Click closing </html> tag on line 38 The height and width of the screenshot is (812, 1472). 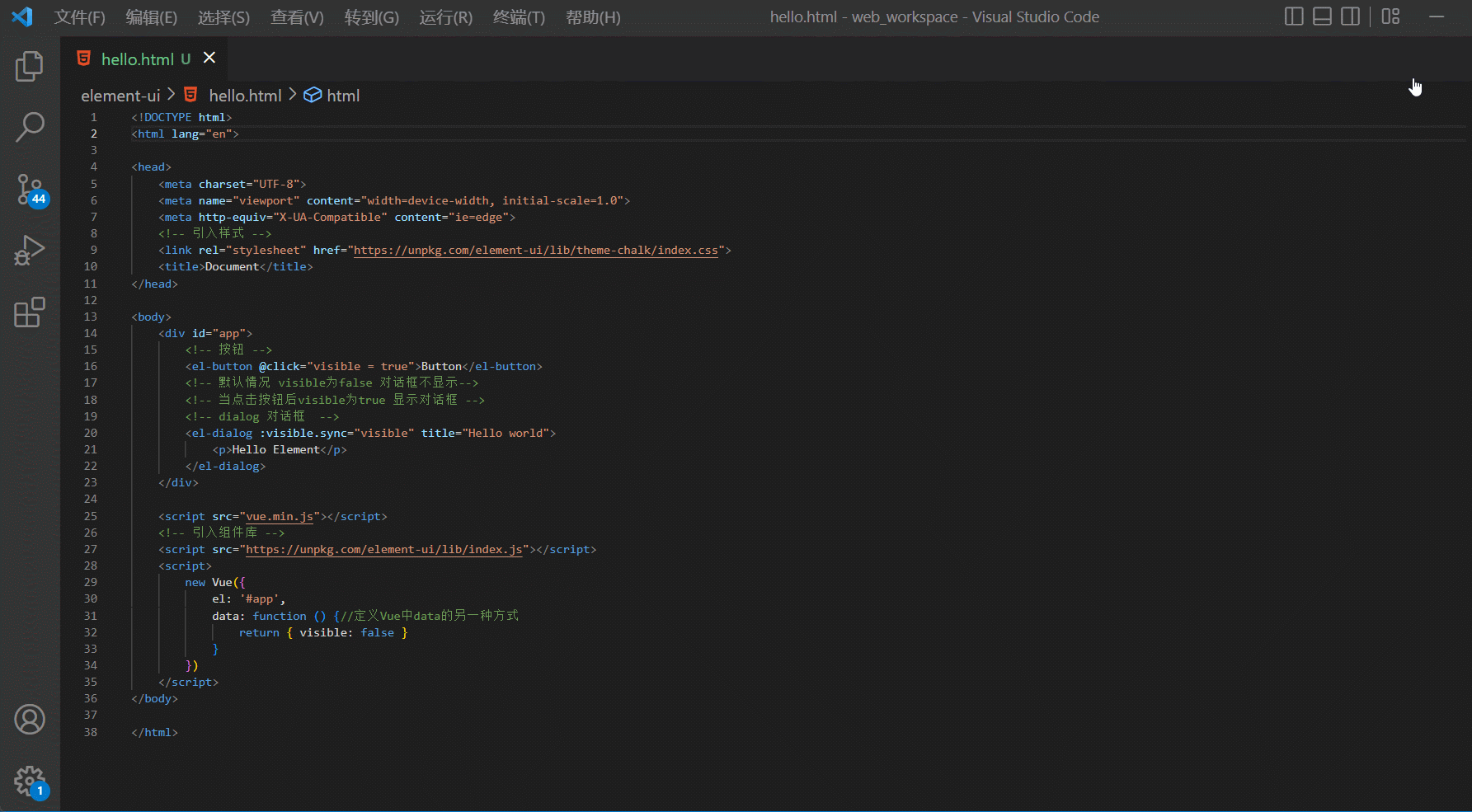[x=155, y=732]
